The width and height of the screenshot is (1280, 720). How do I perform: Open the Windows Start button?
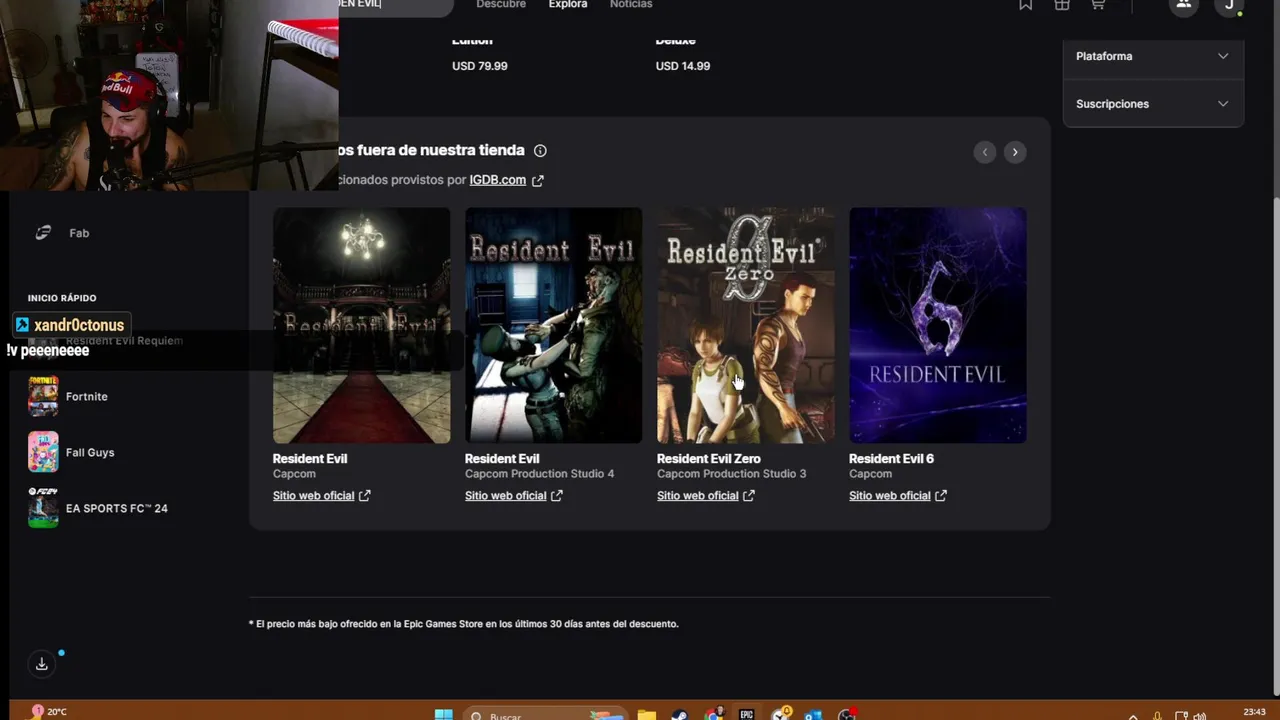(443, 715)
